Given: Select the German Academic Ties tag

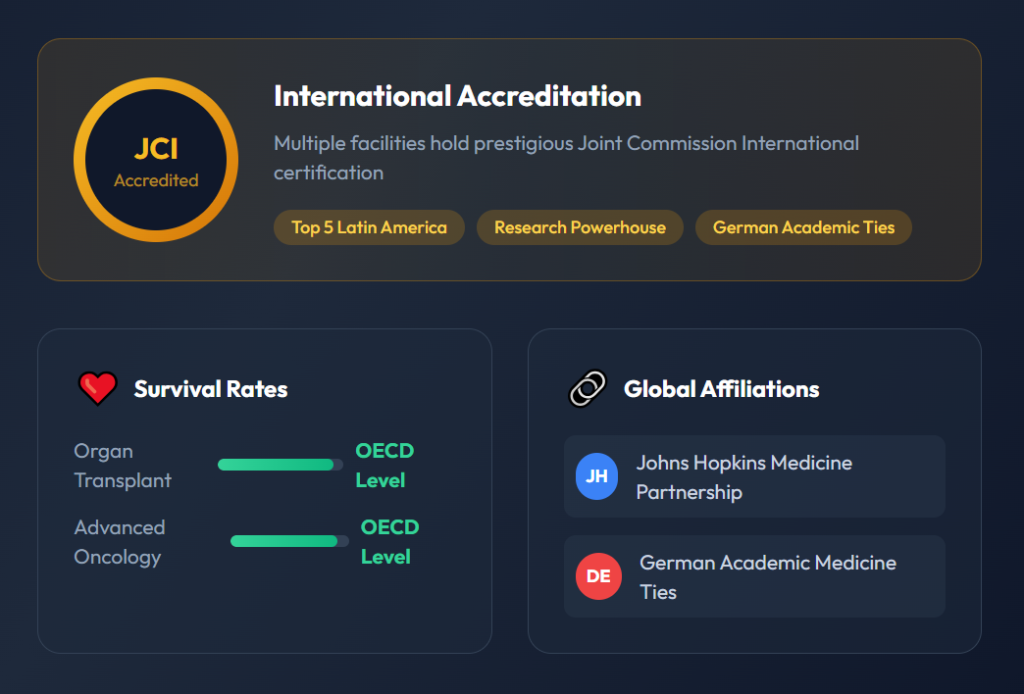Looking at the screenshot, I should pos(803,227).
